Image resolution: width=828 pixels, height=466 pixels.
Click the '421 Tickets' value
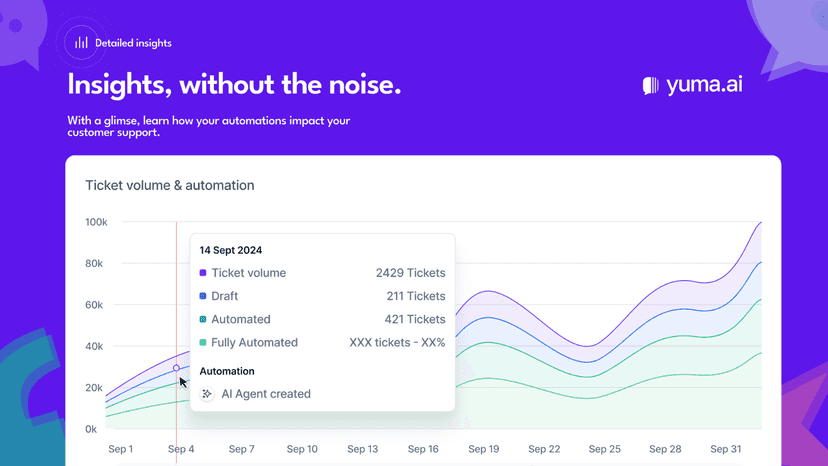click(x=415, y=319)
